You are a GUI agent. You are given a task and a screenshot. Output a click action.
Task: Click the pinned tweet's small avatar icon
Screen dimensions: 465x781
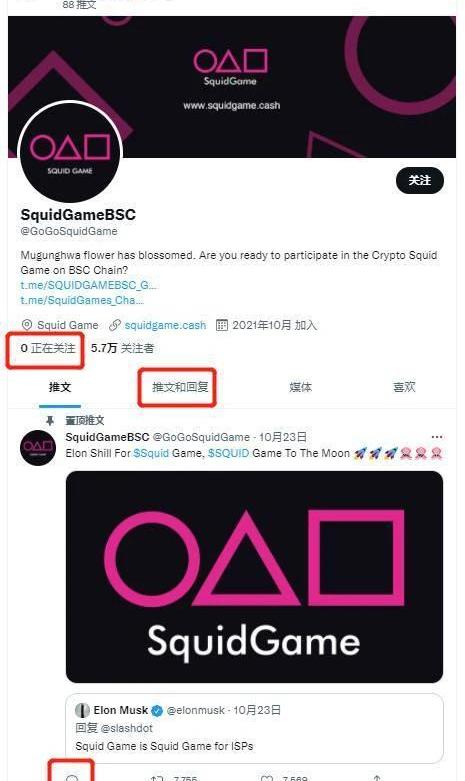click(x=38, y=447)
